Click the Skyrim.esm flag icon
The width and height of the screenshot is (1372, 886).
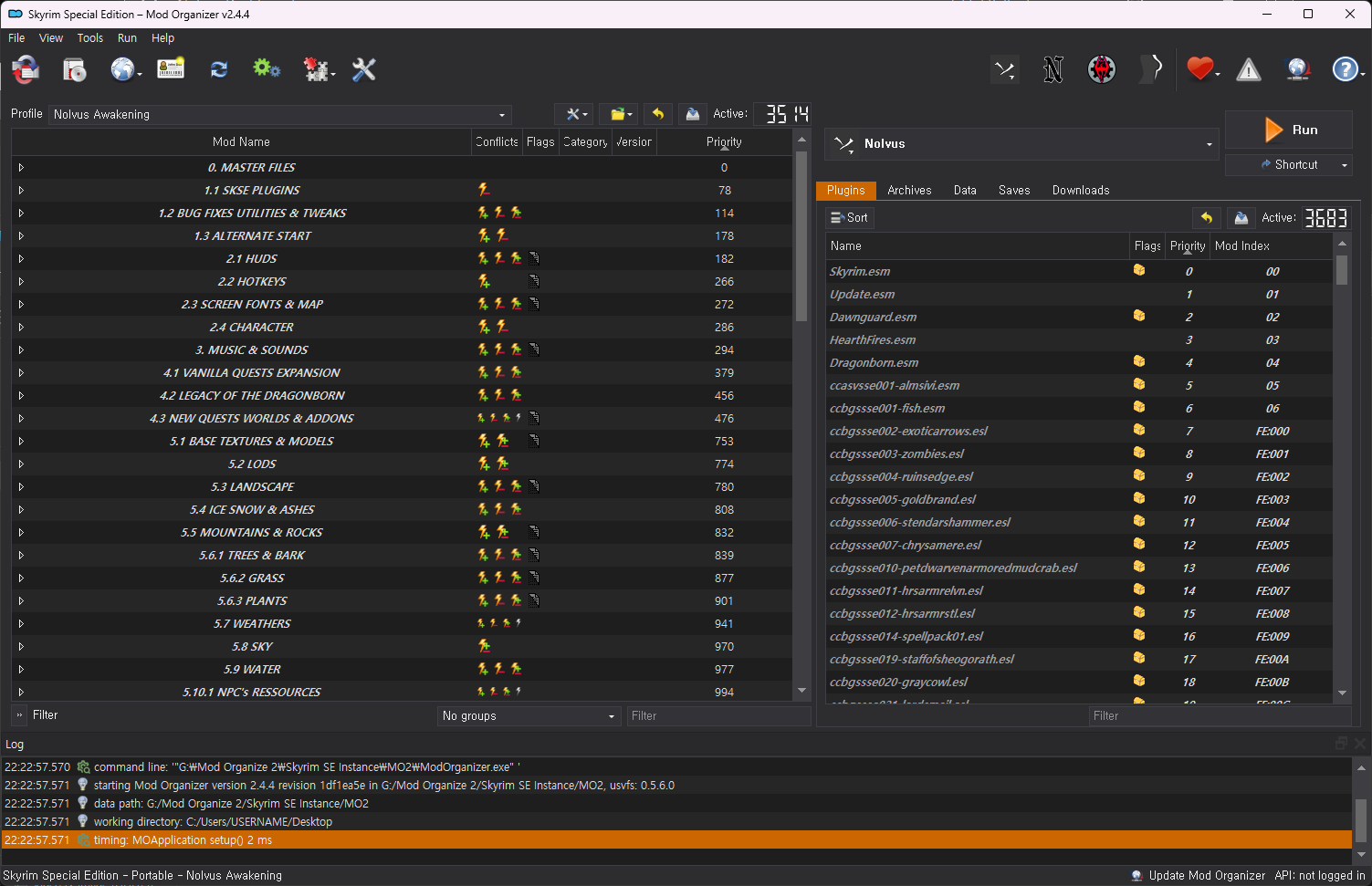pyautogui.click(x=1139, y=270)
